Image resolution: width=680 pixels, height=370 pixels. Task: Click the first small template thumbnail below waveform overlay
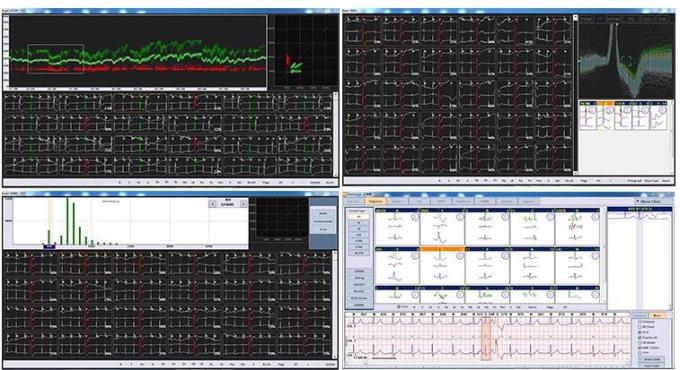[588, 116]
